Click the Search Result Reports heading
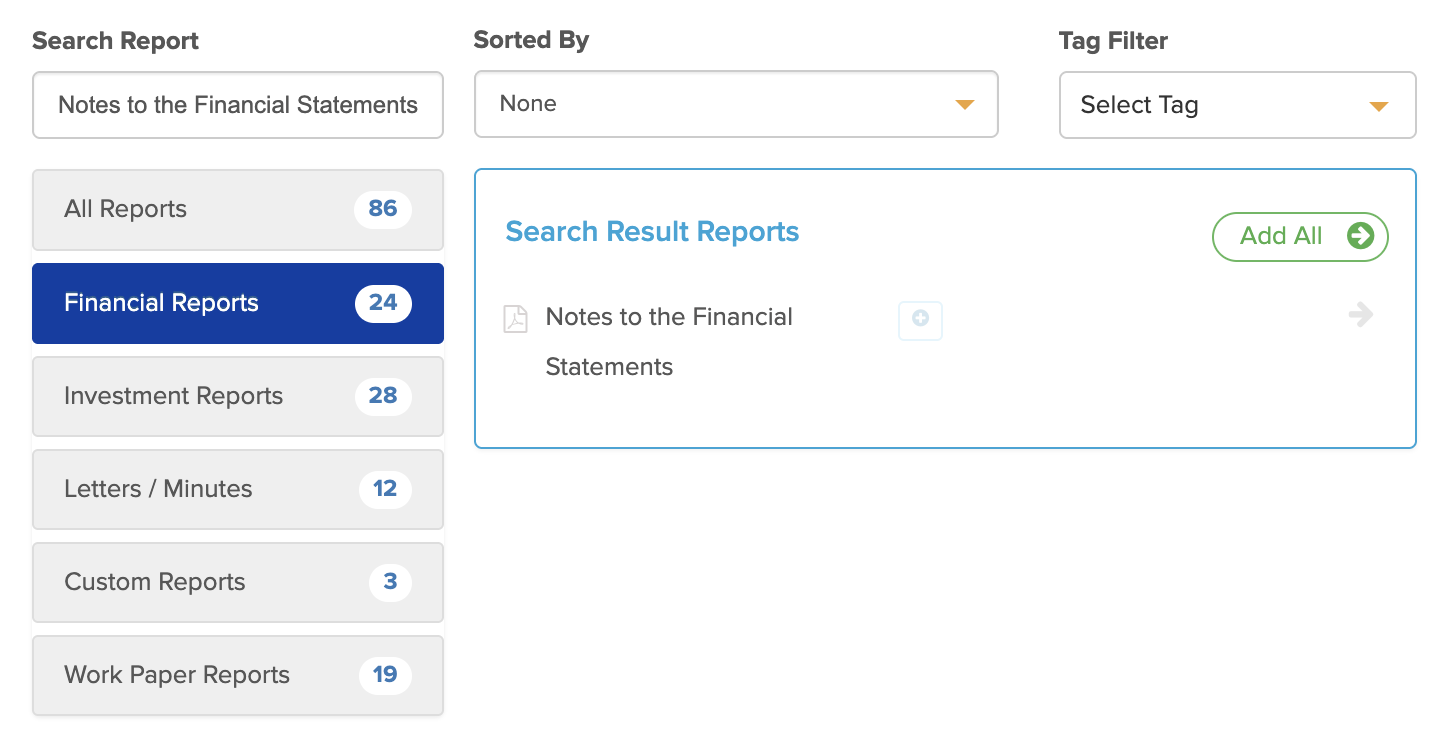 click(652, 232)
